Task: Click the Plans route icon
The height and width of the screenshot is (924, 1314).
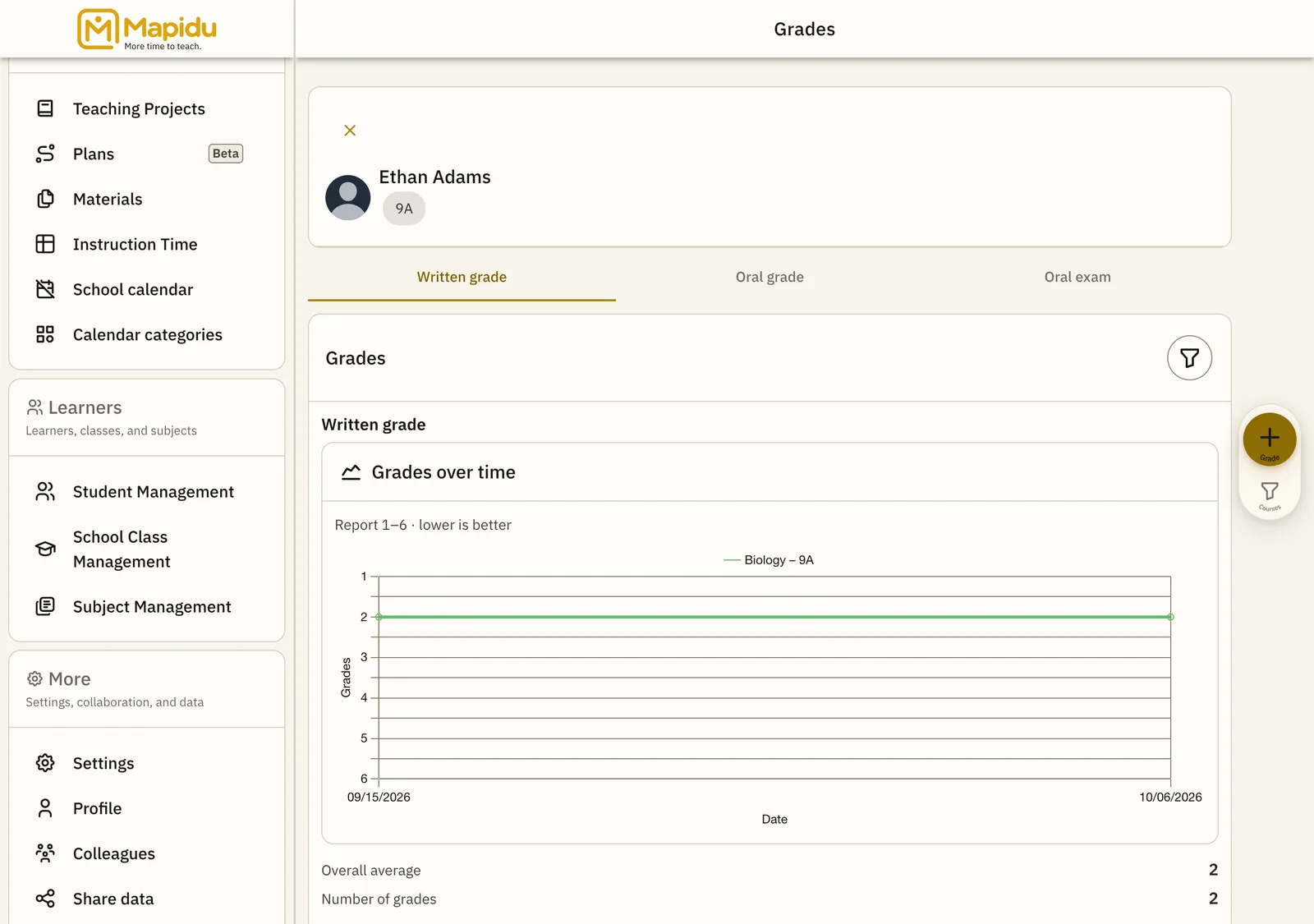Action: tap(45, 154)
